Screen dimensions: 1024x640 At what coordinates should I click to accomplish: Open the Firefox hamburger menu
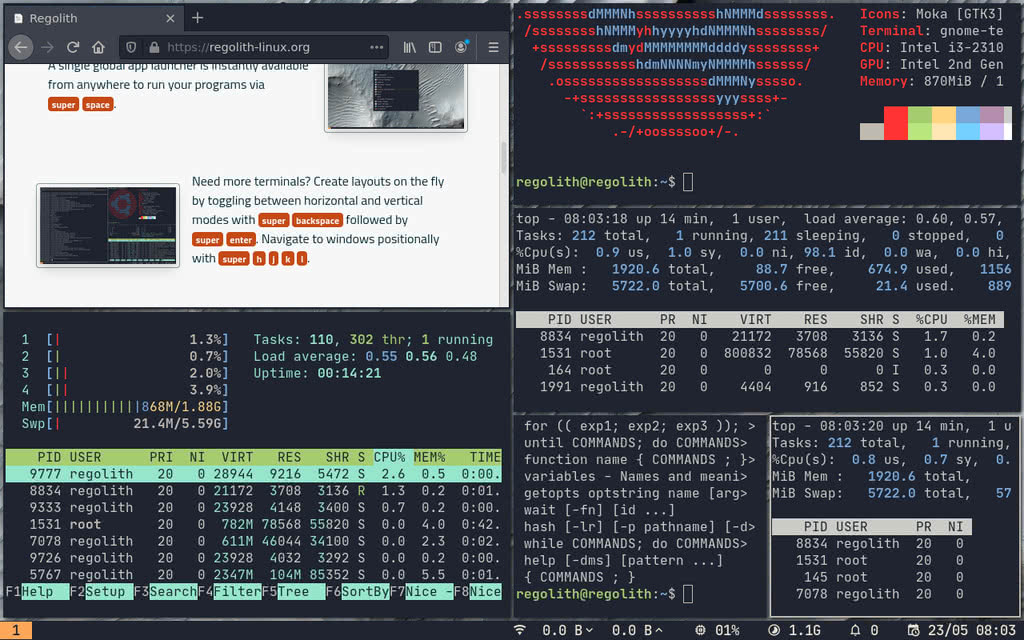493,47
